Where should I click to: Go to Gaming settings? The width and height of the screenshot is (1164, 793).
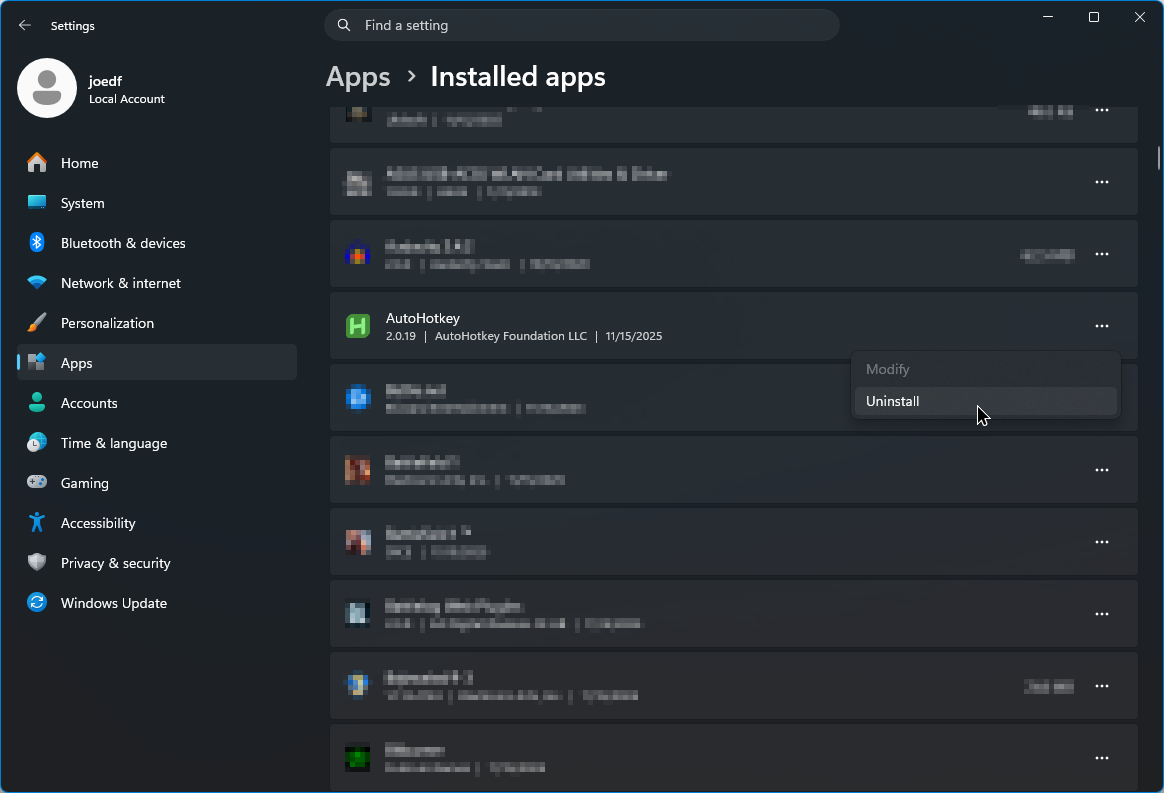coord(157,483)
